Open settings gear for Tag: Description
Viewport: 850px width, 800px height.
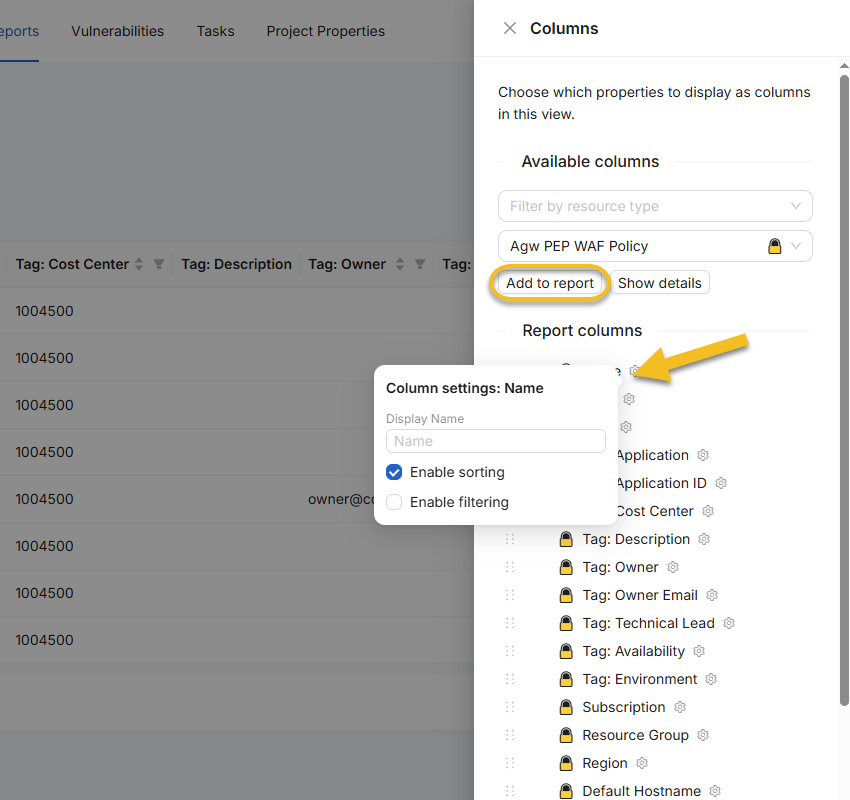coord(704,539)
